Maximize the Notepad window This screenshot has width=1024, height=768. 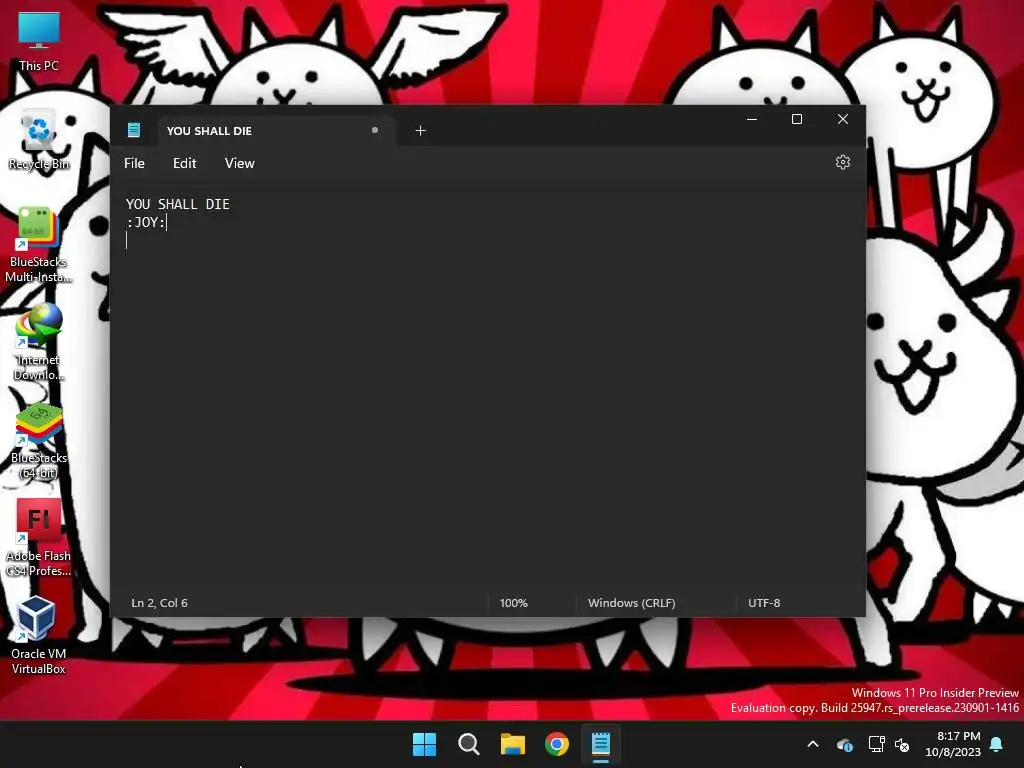pos(797,120)
